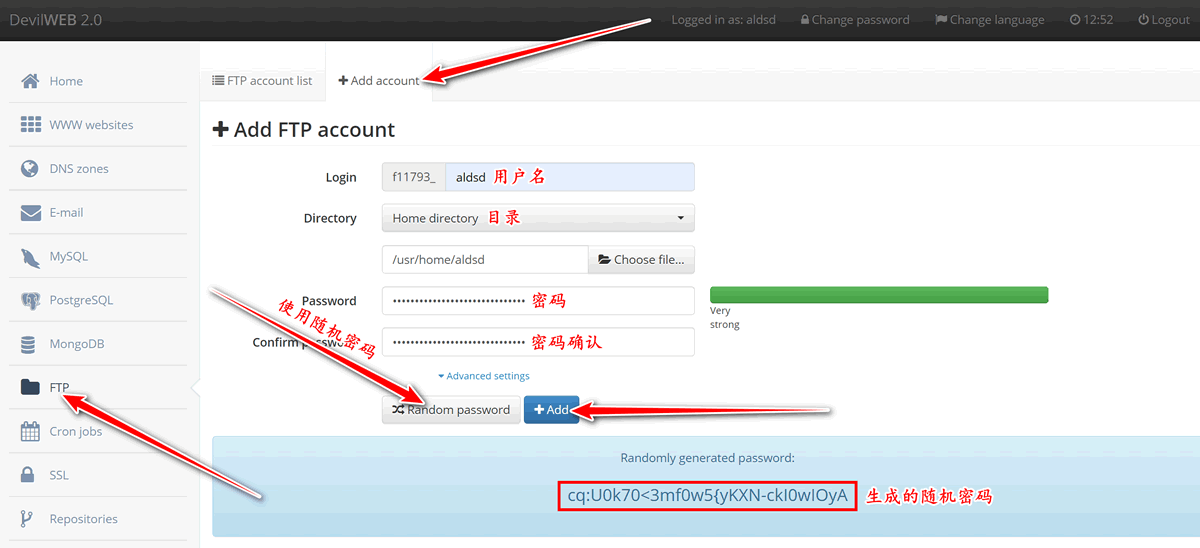Click the Change password link
Screen dimensions: 1200x548
(x=855, y=20)
